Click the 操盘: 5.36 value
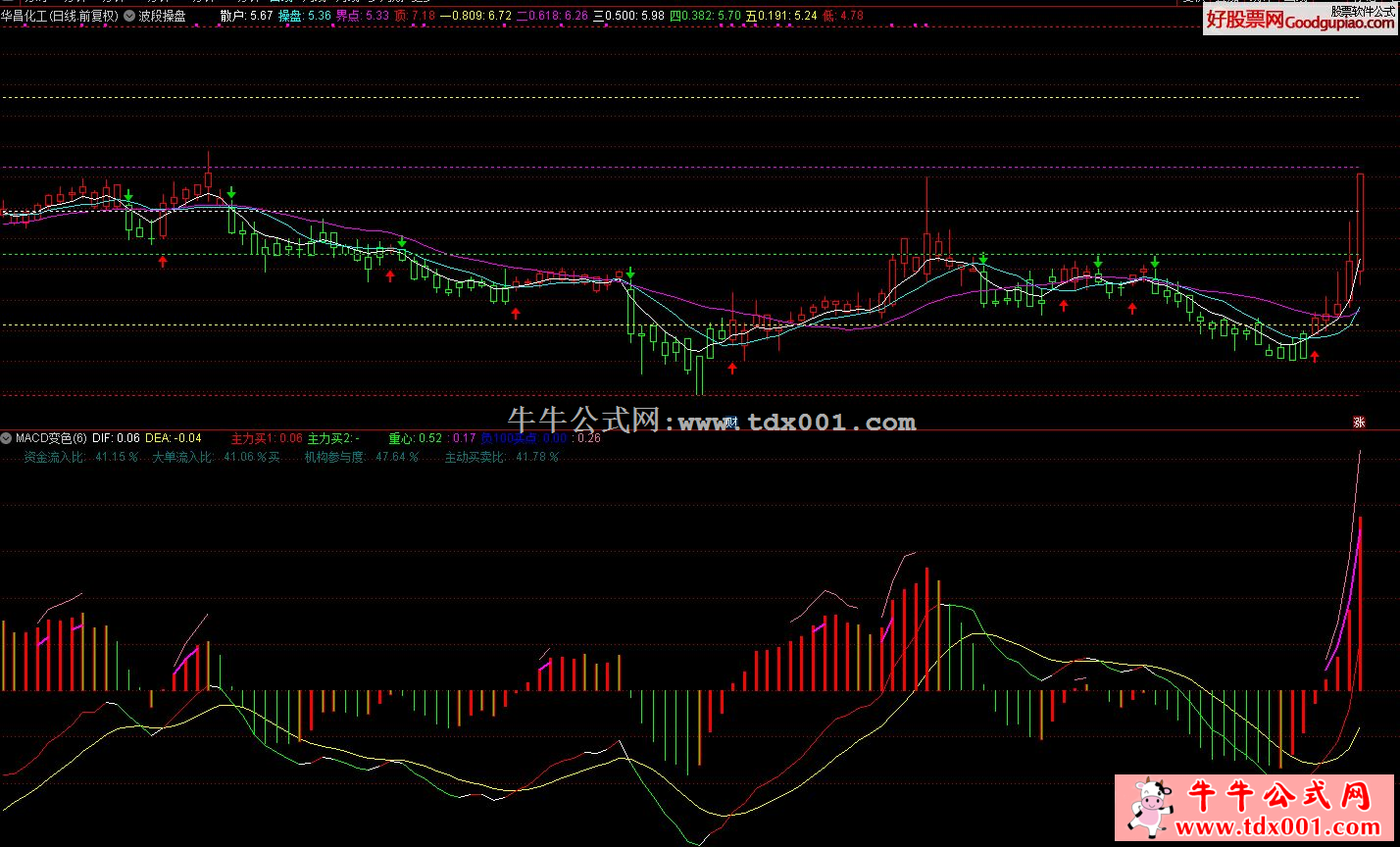The height and width of the screenshot is (847, 1400). 305,16
